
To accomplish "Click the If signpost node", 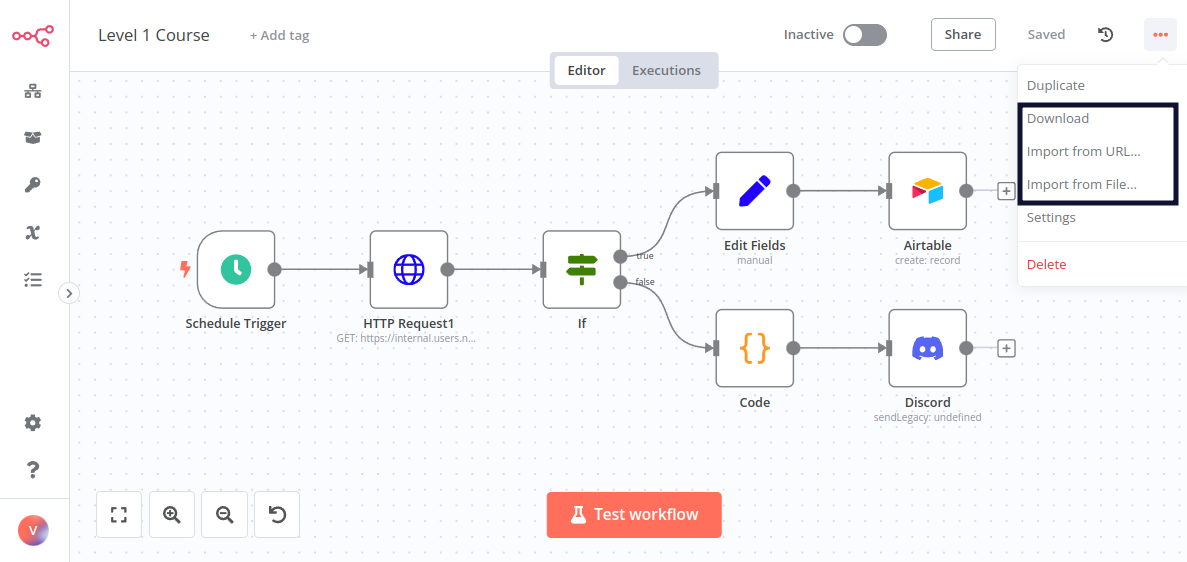I will pos(581,269).
